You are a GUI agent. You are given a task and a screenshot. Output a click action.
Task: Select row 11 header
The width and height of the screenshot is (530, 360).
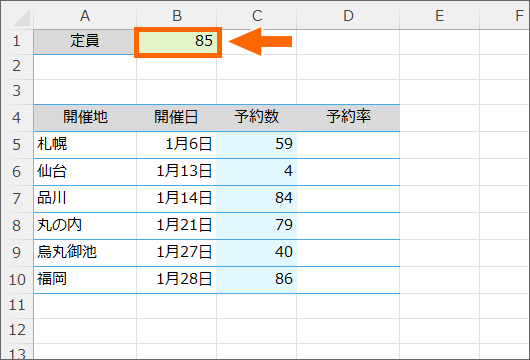pyautogui.click(x=17, y=306)
